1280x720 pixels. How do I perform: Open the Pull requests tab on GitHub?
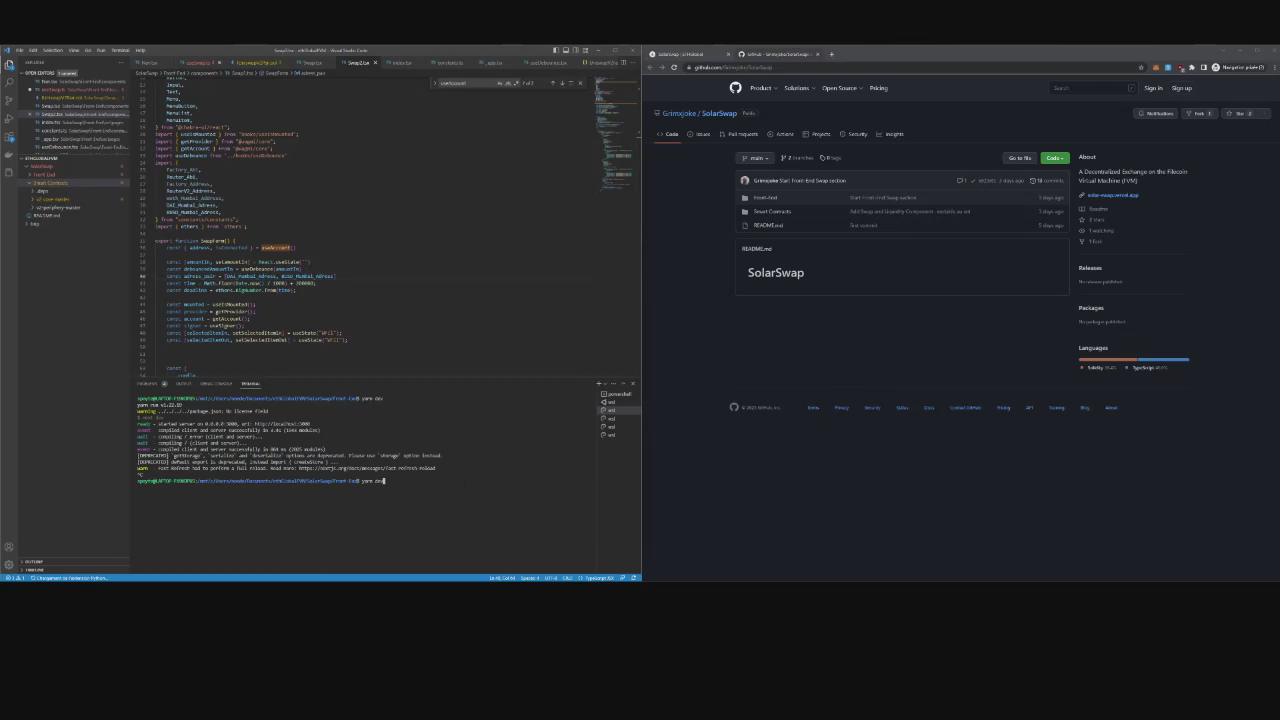pos(739,134)
